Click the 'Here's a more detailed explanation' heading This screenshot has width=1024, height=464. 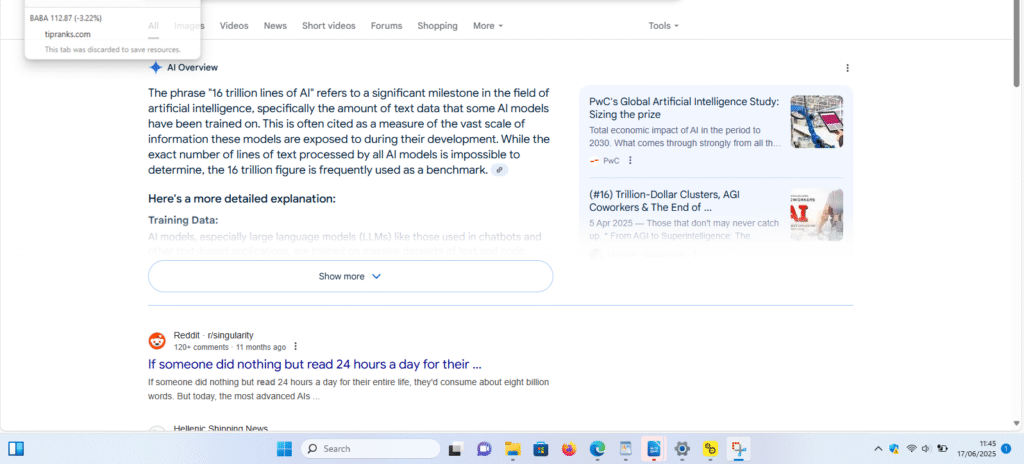coord(242,199)
